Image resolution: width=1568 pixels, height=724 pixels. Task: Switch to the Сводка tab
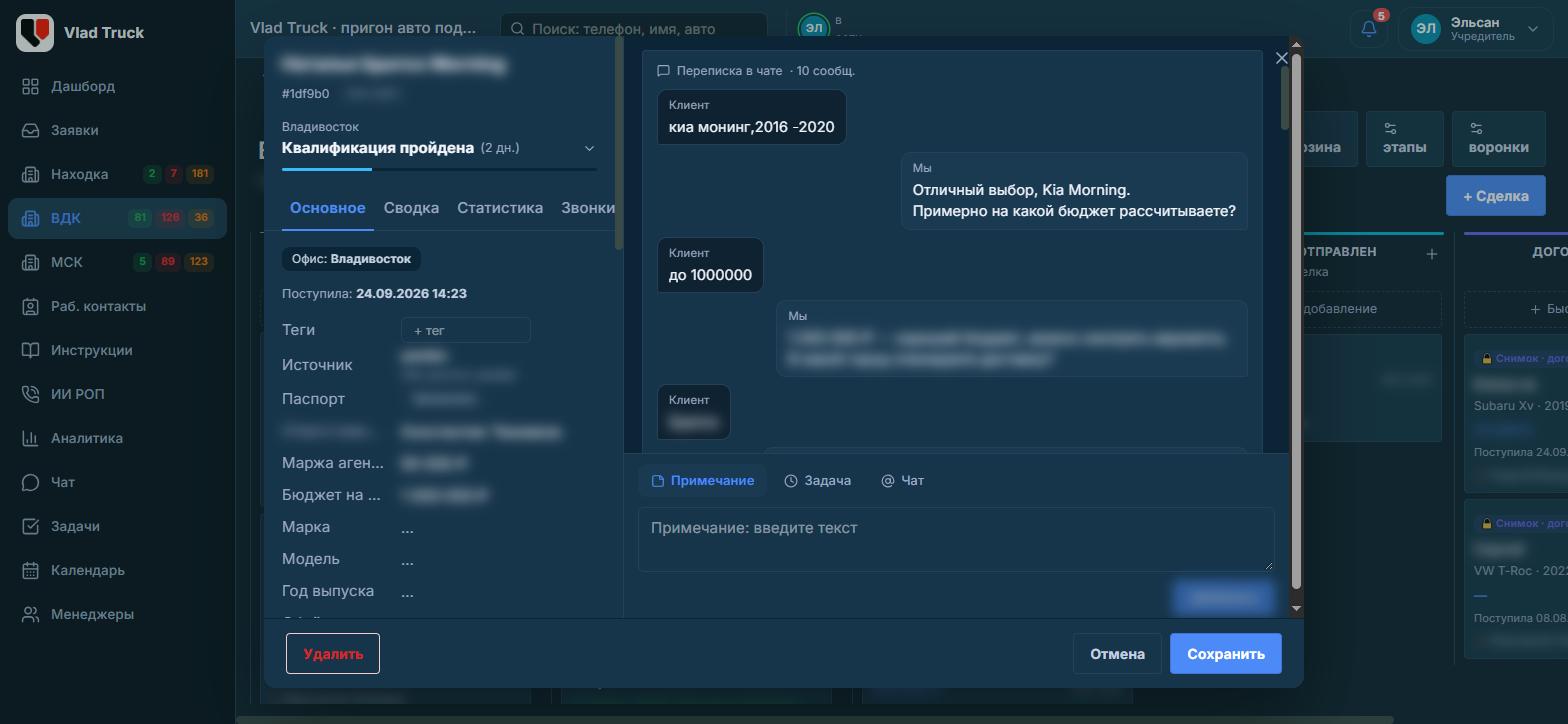point(411,208)
